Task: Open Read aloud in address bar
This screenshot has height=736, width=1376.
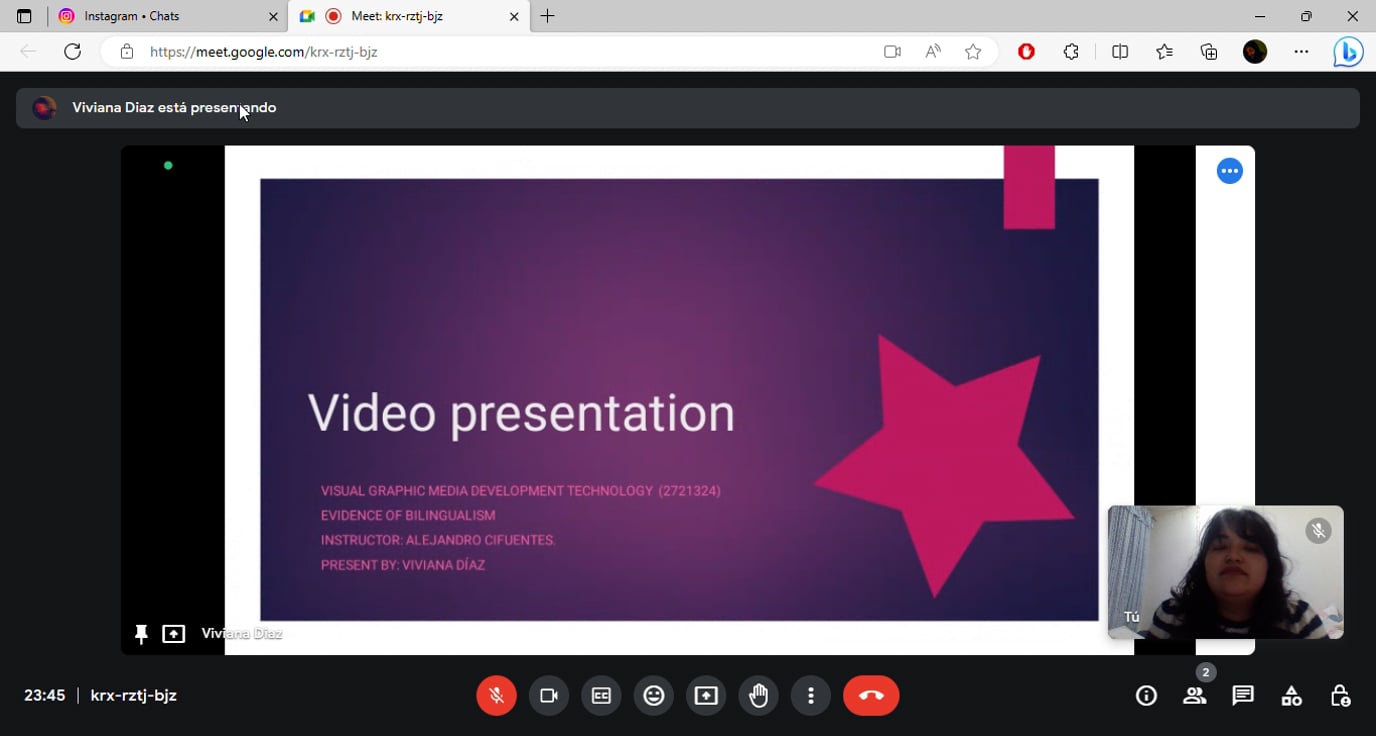Action: 933,52
